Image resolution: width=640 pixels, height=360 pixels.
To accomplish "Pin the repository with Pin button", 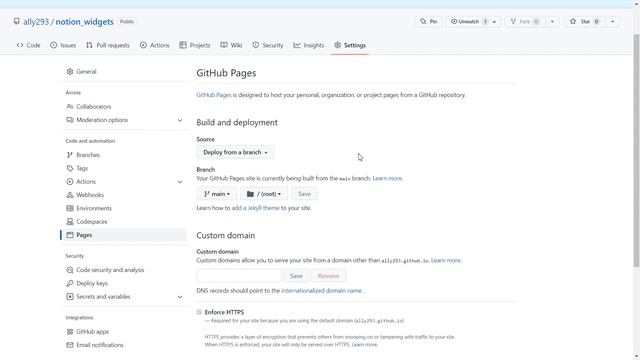I will pos(429,22).
